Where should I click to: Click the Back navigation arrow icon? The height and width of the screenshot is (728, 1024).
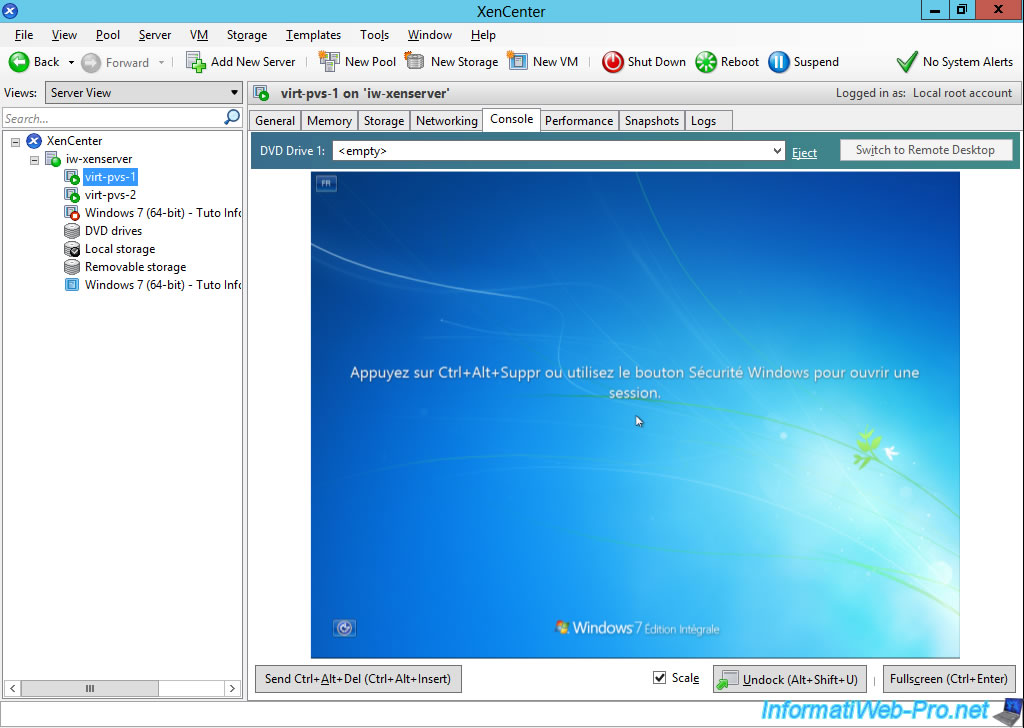coord(19,62)
